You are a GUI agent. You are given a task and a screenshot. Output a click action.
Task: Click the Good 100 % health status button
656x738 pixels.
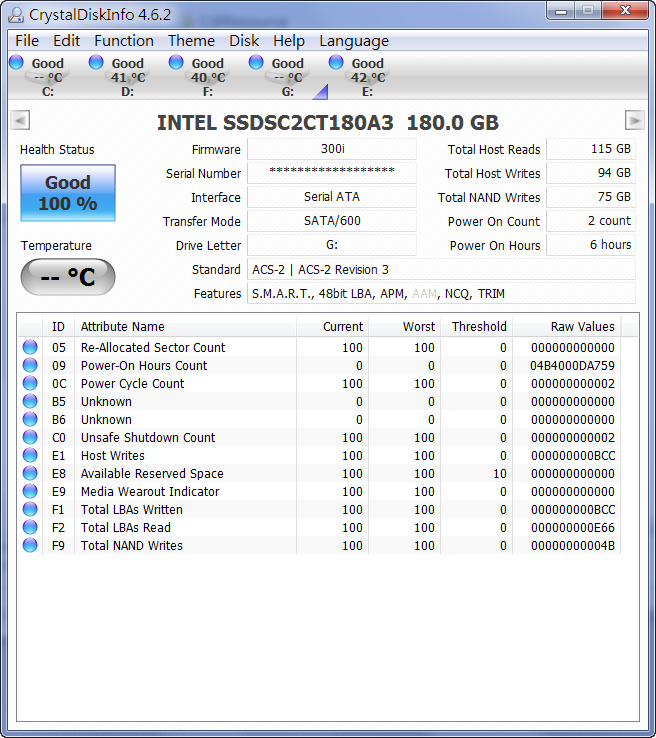tap(68, 193)
